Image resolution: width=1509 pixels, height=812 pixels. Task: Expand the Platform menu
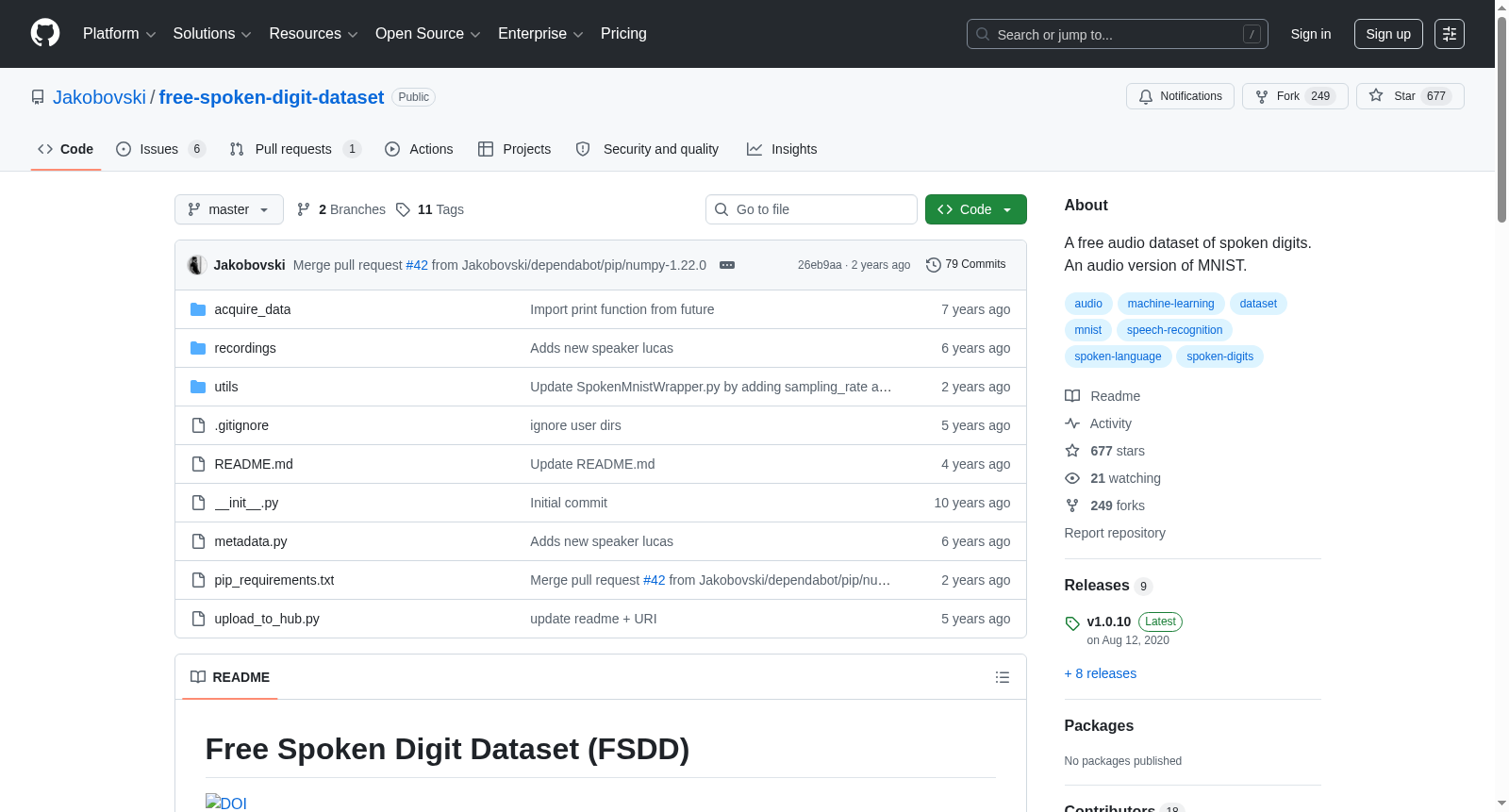click(x=119, y=34)
